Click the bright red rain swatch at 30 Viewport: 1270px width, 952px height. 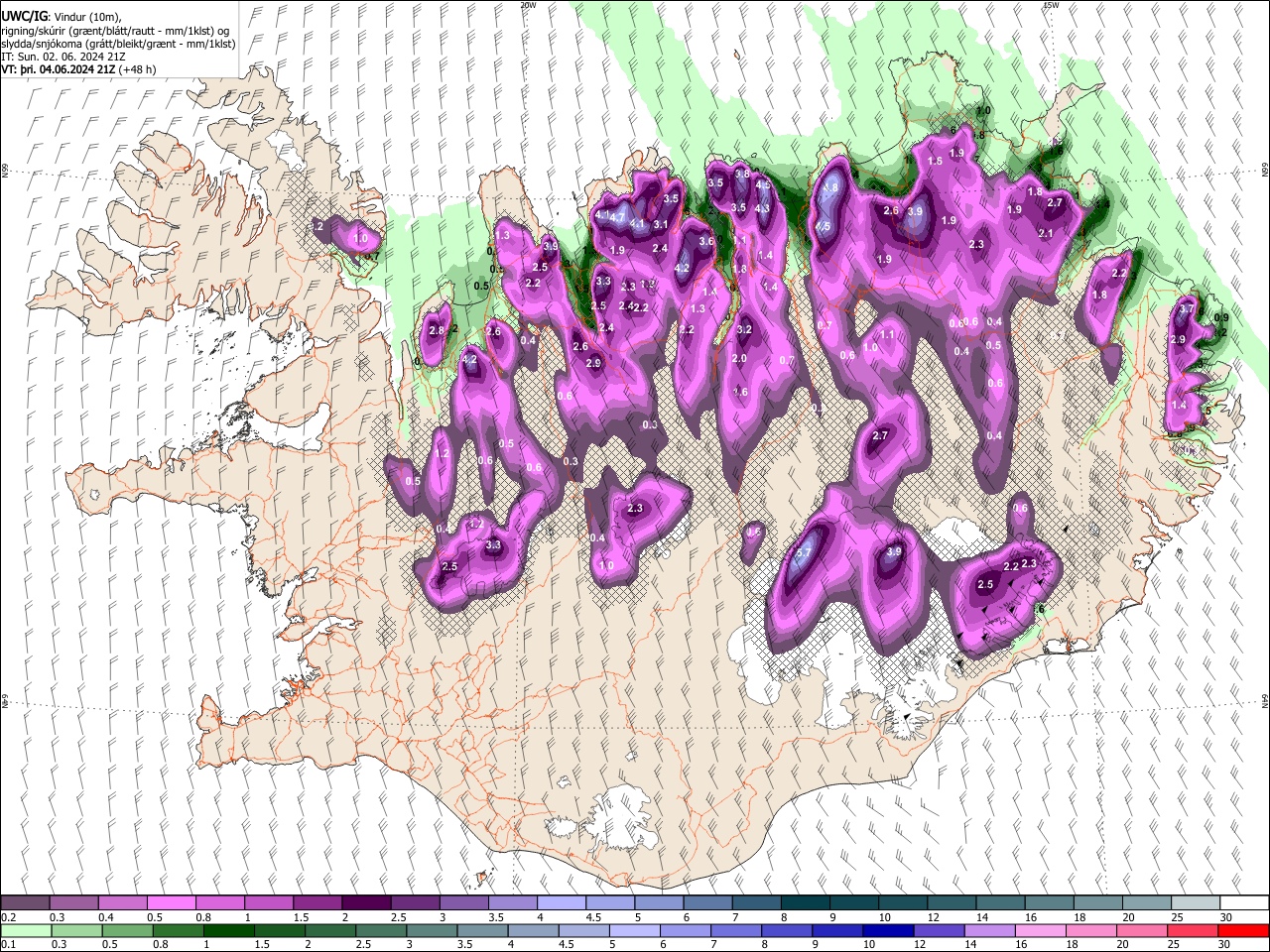click(x=1244, y=931)
